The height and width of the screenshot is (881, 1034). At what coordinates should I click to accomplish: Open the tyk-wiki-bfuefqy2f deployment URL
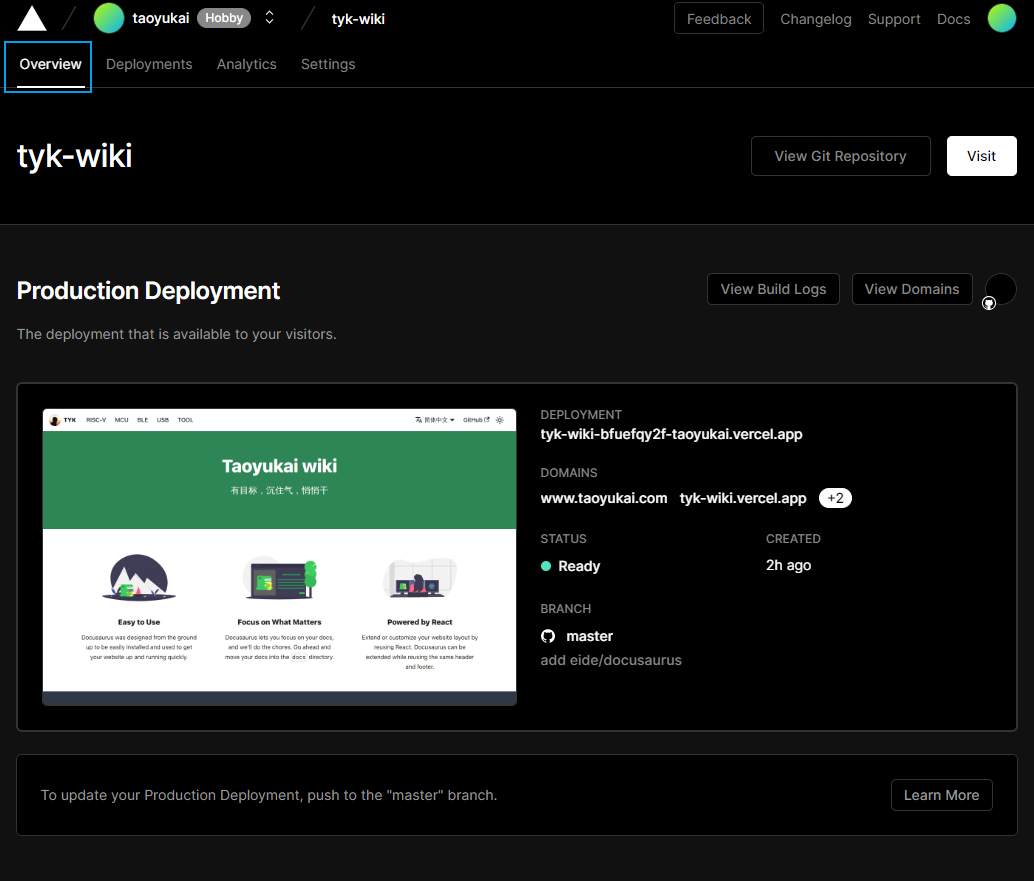671,434
